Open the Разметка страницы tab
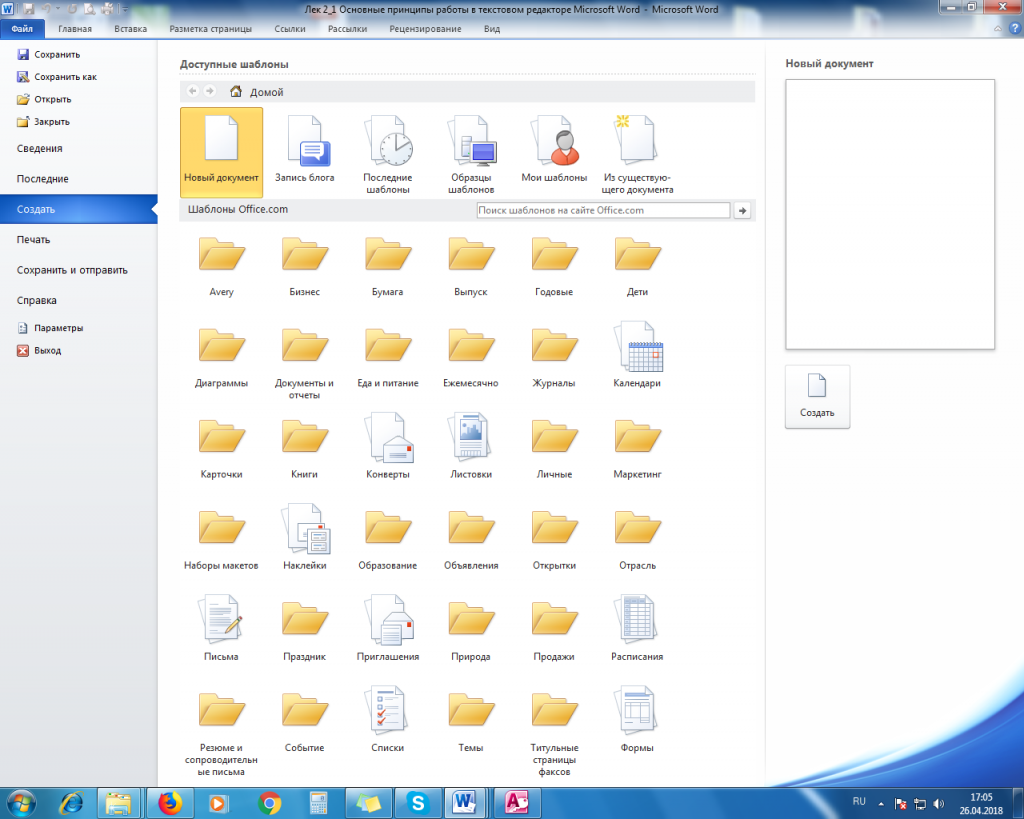 [210, 29]
